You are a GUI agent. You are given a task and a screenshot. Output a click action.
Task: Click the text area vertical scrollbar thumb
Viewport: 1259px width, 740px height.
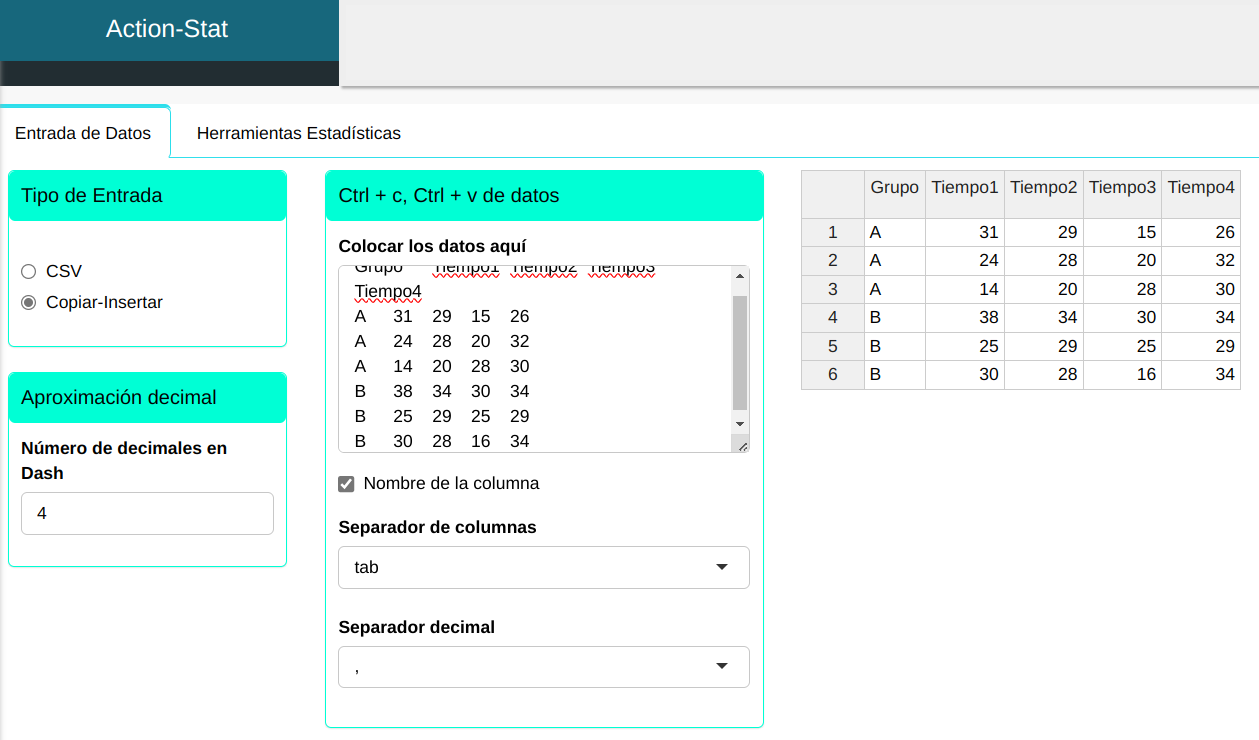740,350
